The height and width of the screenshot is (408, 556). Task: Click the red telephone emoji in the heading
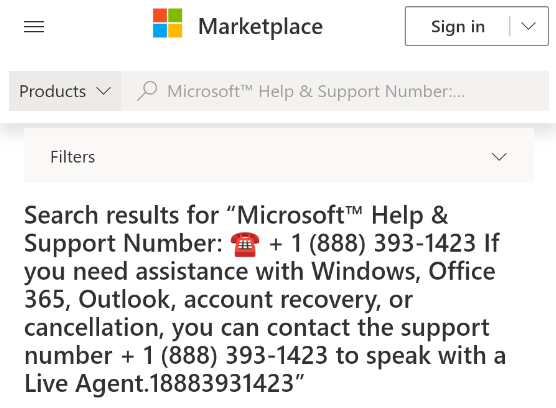245,244
